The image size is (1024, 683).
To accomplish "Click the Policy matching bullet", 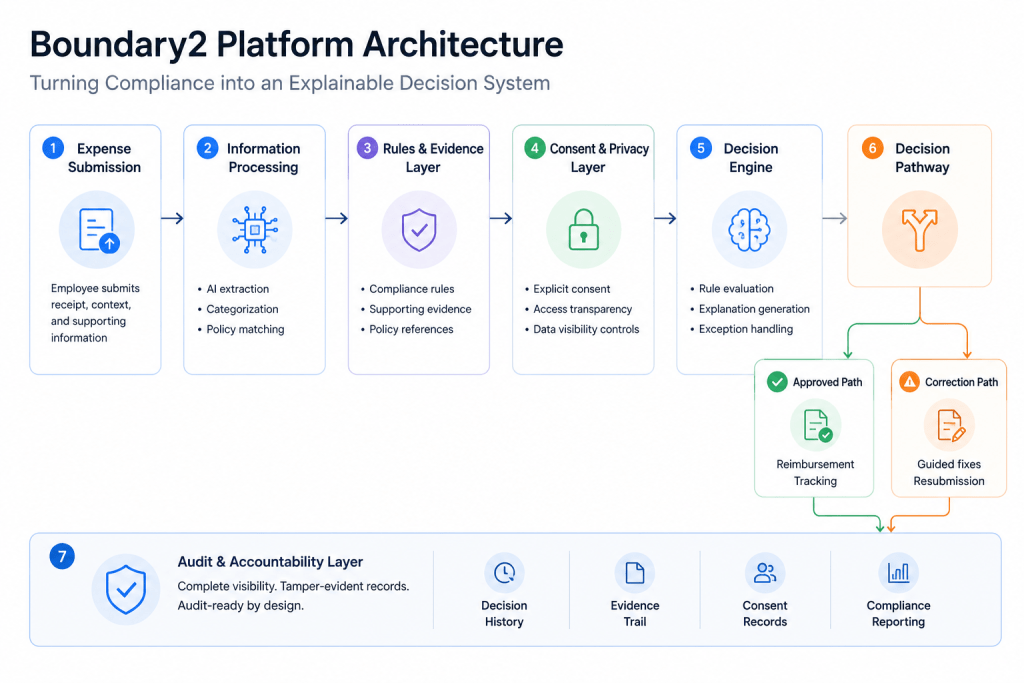I will [x=241, y=329].
